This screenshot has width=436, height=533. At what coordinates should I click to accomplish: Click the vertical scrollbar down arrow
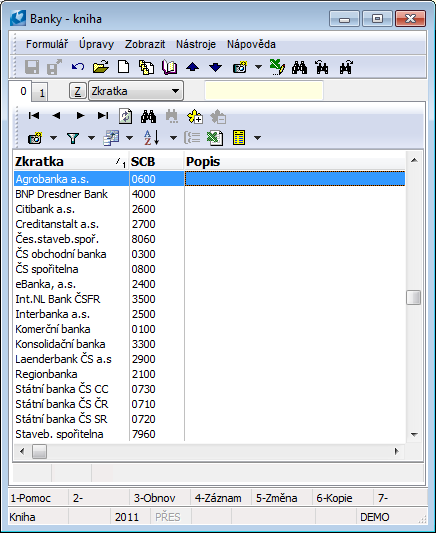pyautogui.click(x=414, y=434)
